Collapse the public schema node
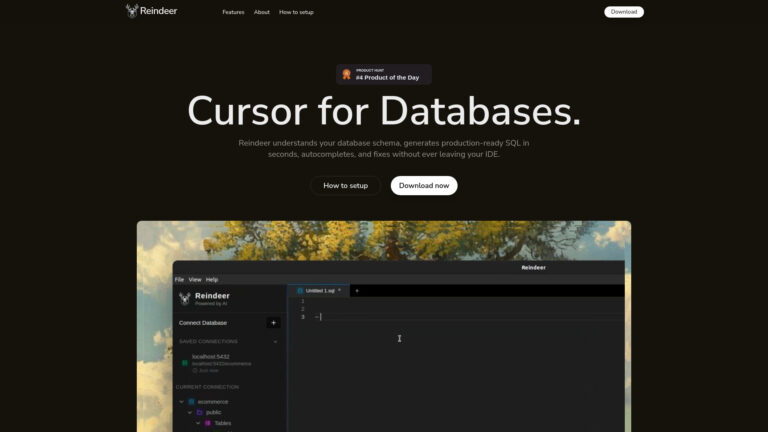 (x=190, y=412)
